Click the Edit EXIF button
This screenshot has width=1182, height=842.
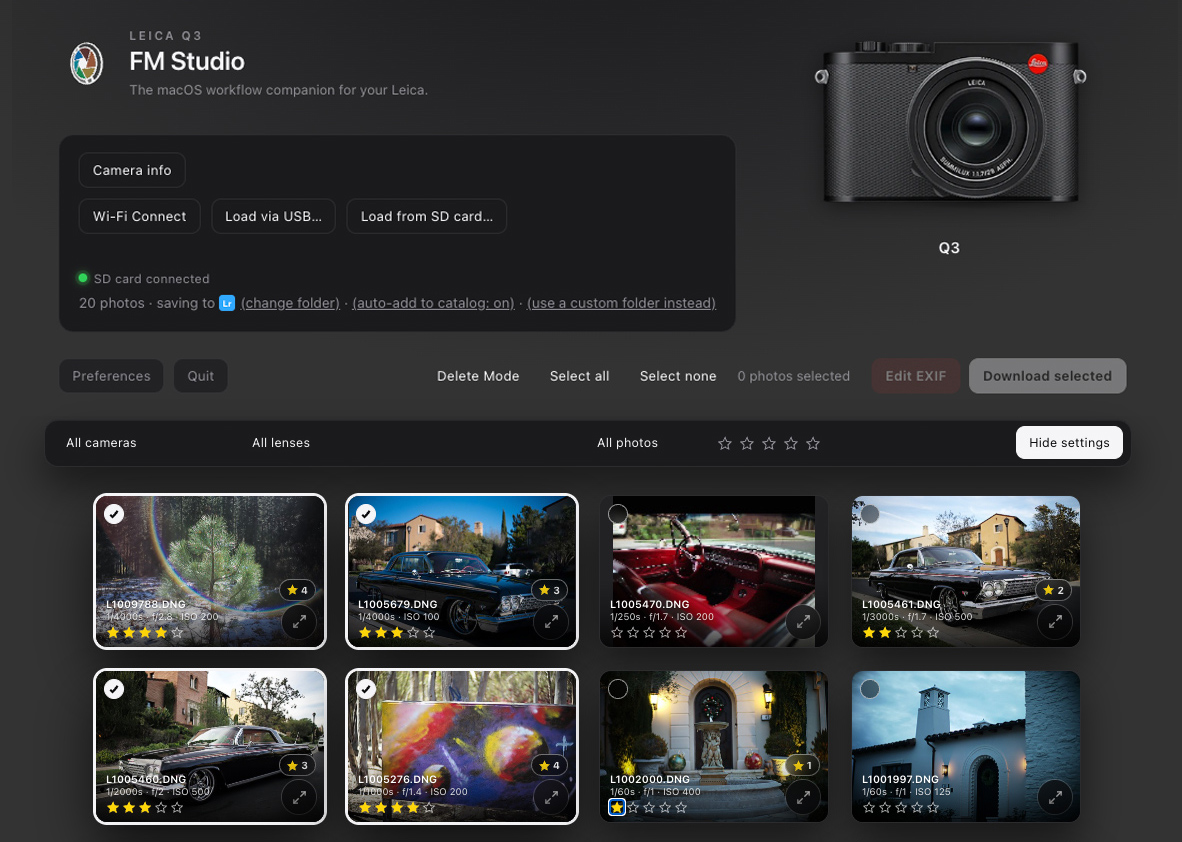(915, 376)
